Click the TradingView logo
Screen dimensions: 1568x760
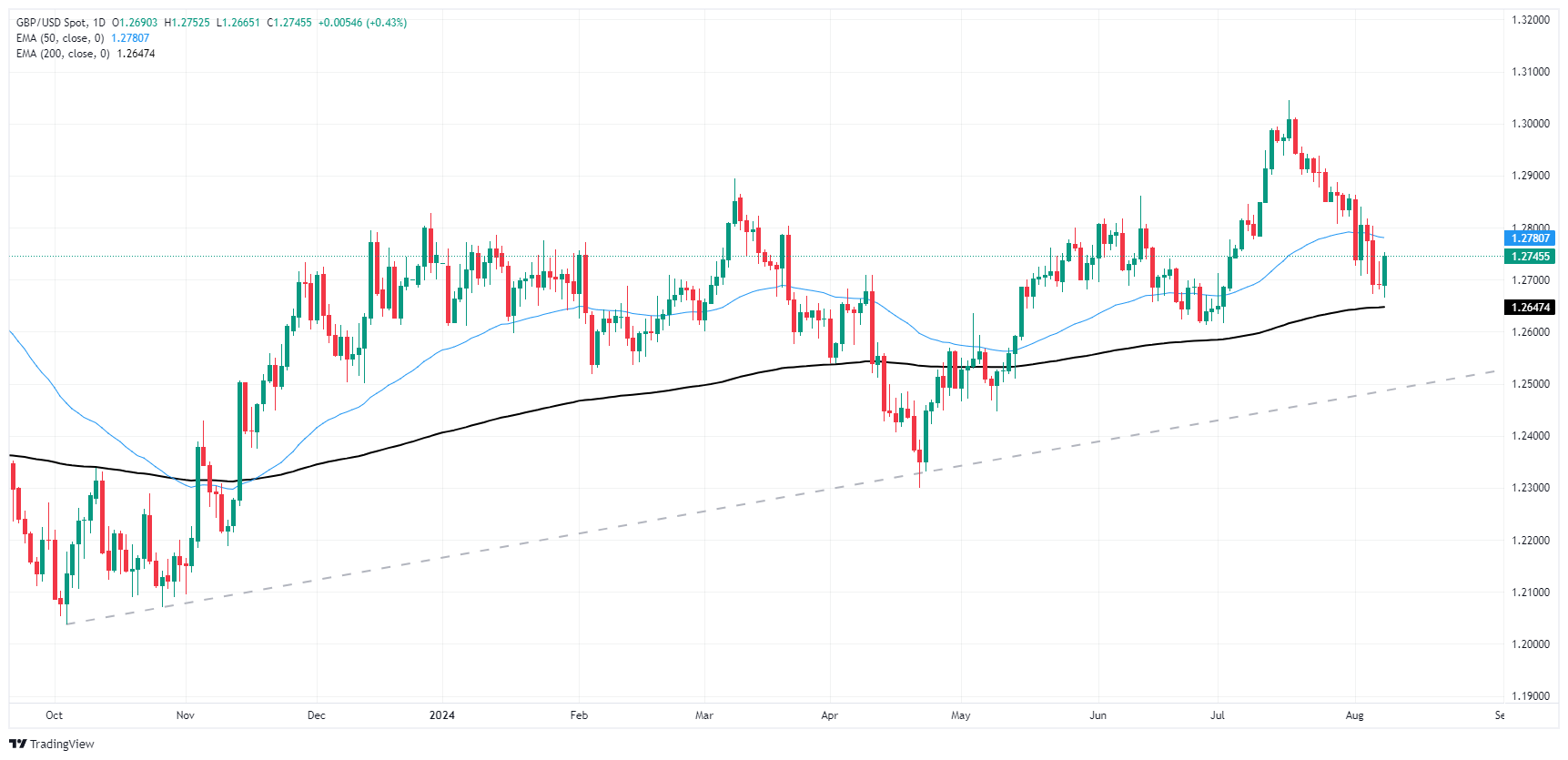[52, 744]
